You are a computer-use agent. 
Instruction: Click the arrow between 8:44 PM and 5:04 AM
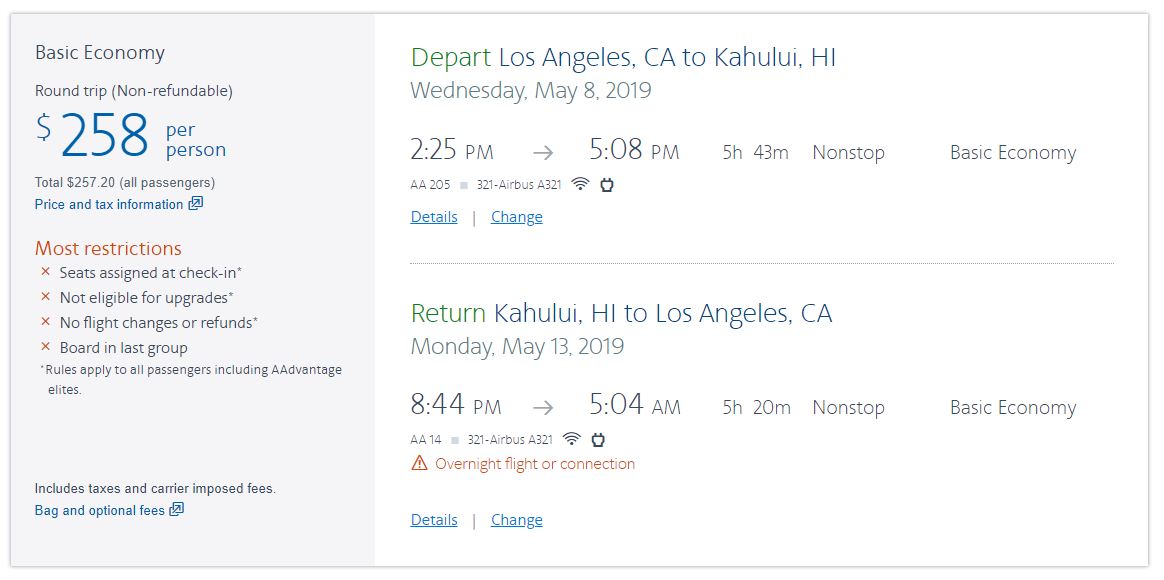coord(542,408)
